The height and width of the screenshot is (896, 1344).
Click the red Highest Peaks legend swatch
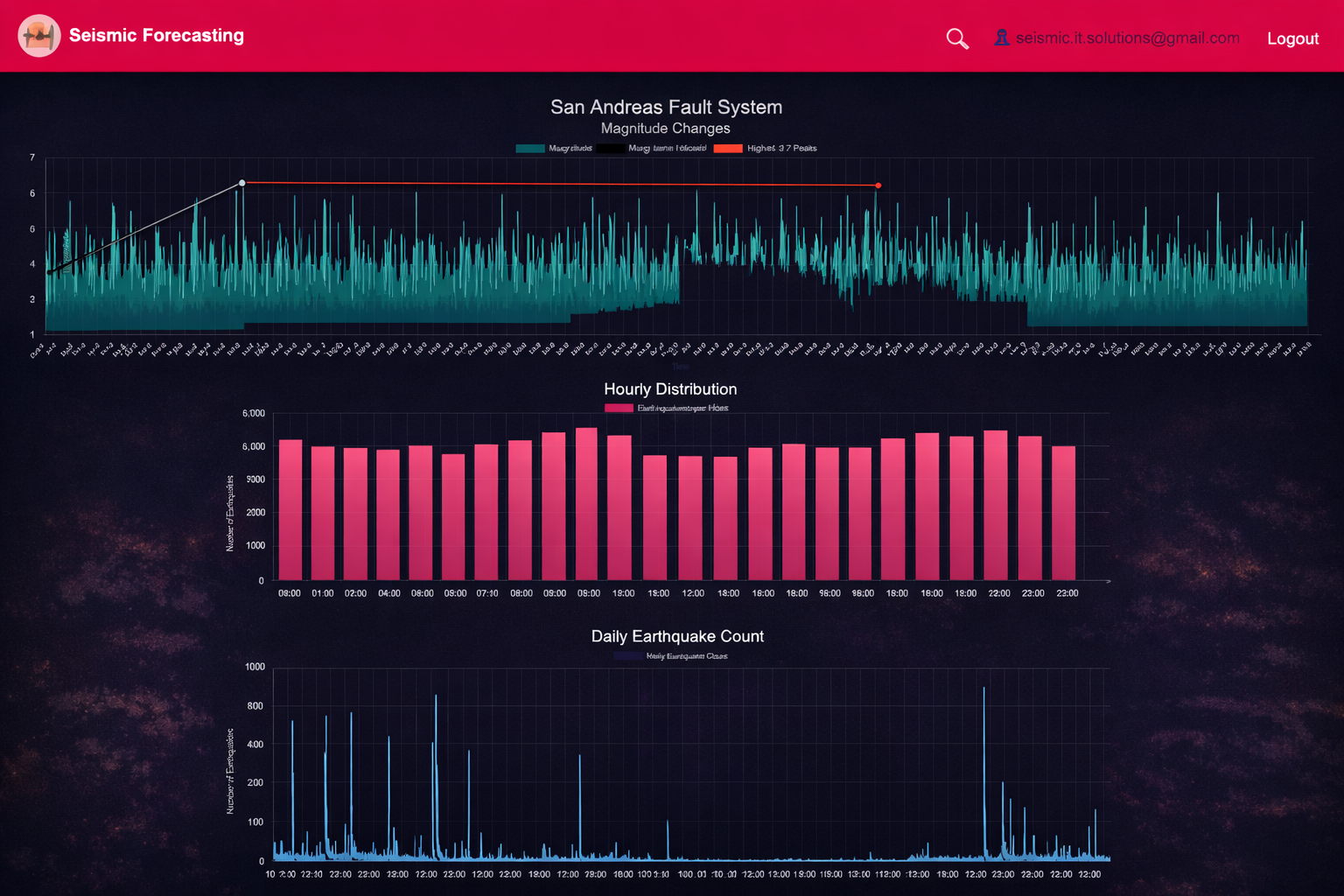(x=727, y=148)
